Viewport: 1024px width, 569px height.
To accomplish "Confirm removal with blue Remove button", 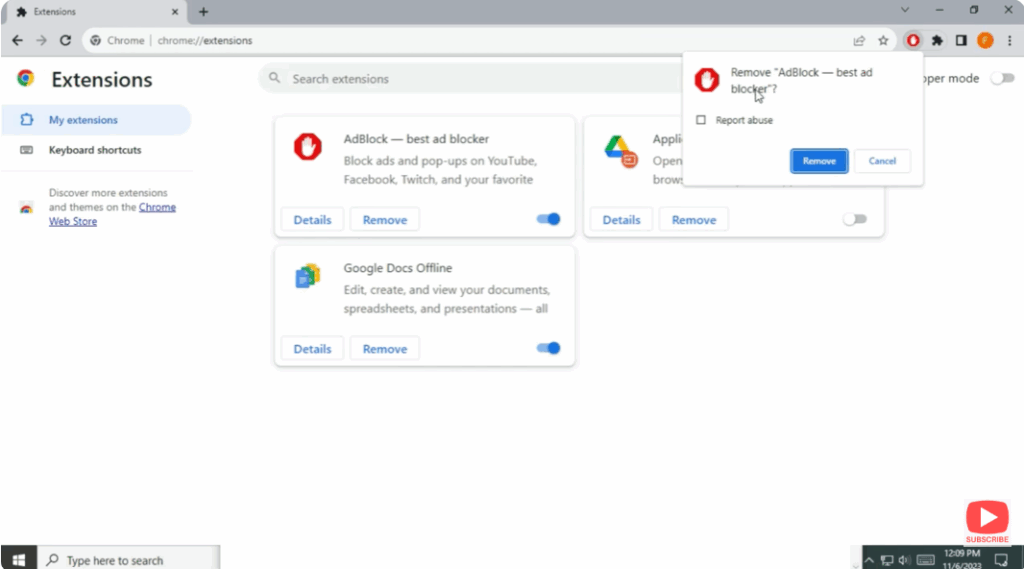I will pyautogui.click(x=819, y=161).
